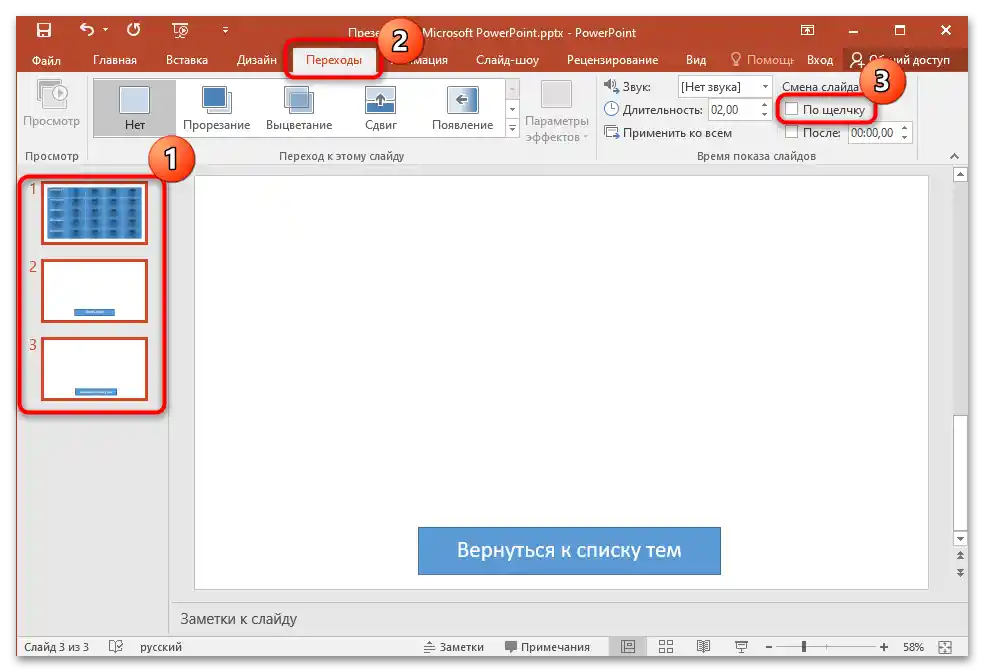Click Применить ко всем

tap(668, 133)
